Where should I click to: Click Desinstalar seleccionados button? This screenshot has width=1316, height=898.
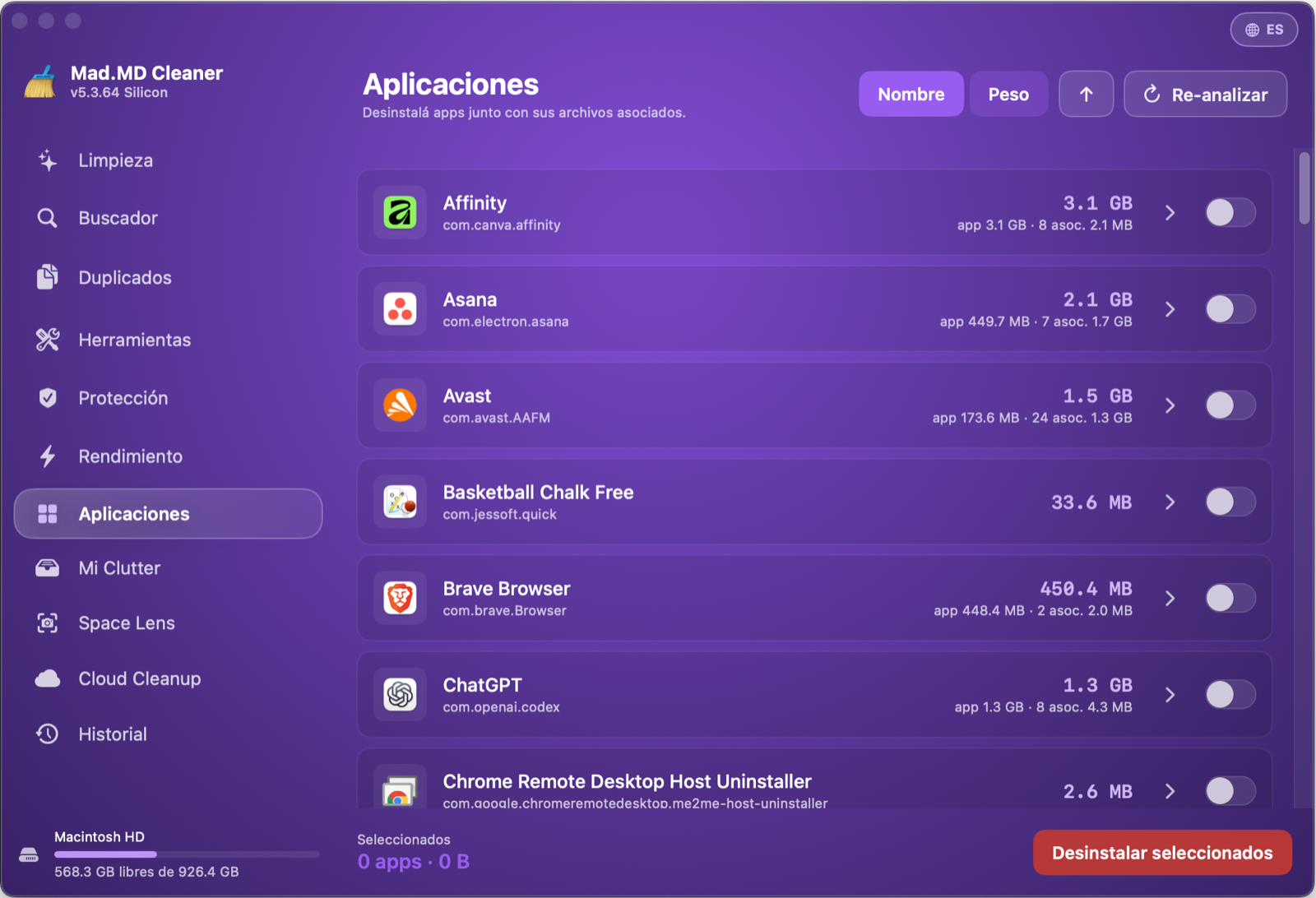tap(1162, 853)
